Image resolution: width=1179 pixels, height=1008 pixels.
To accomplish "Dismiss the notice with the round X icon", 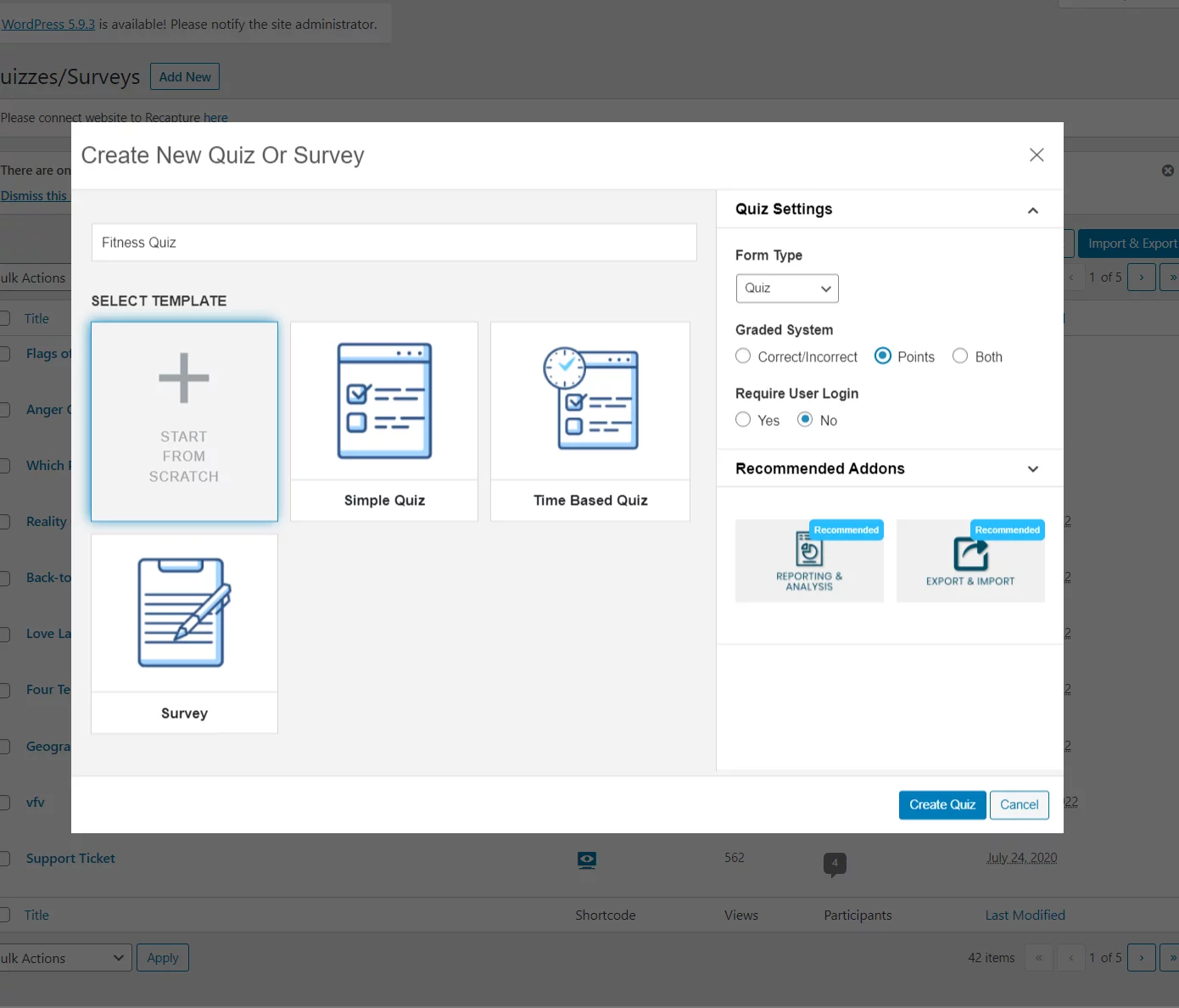I will click(x=1168, y=171).
